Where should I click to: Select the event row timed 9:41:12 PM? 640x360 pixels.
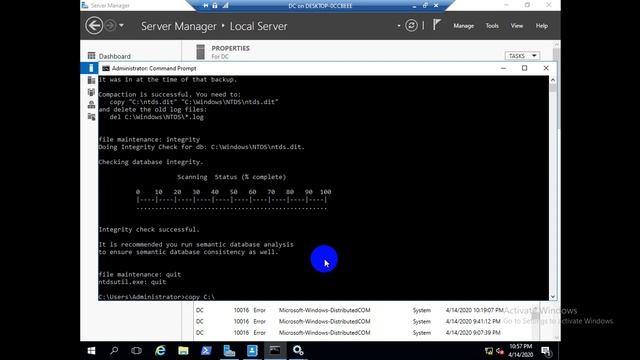pos(349,321)
